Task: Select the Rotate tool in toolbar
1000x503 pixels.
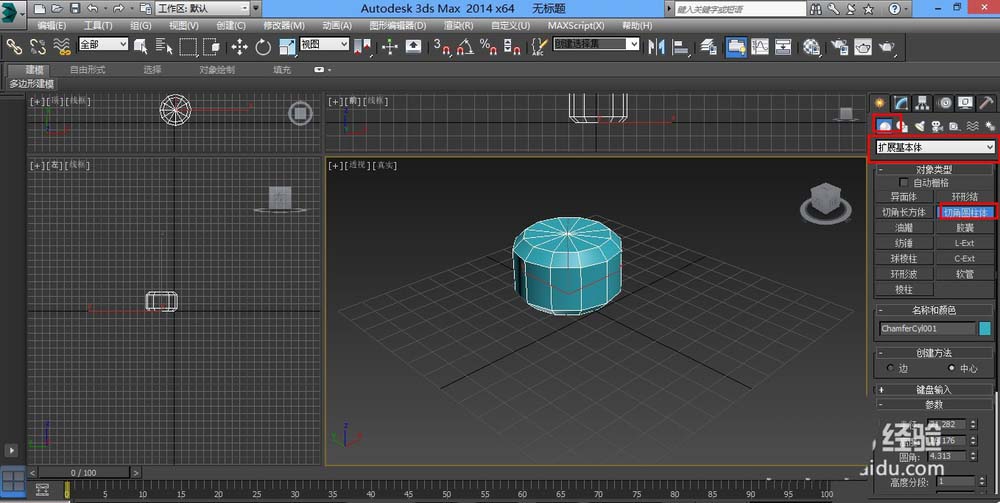Action: (x=264, y=46)
